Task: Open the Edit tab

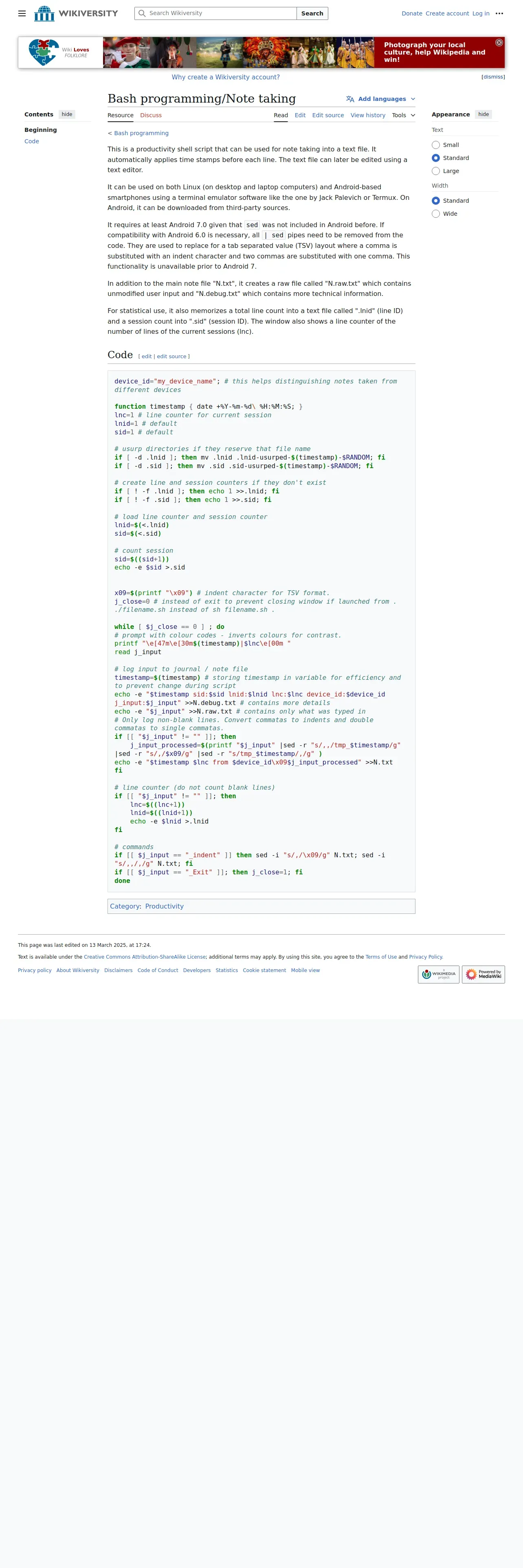Action: point(300,115)
